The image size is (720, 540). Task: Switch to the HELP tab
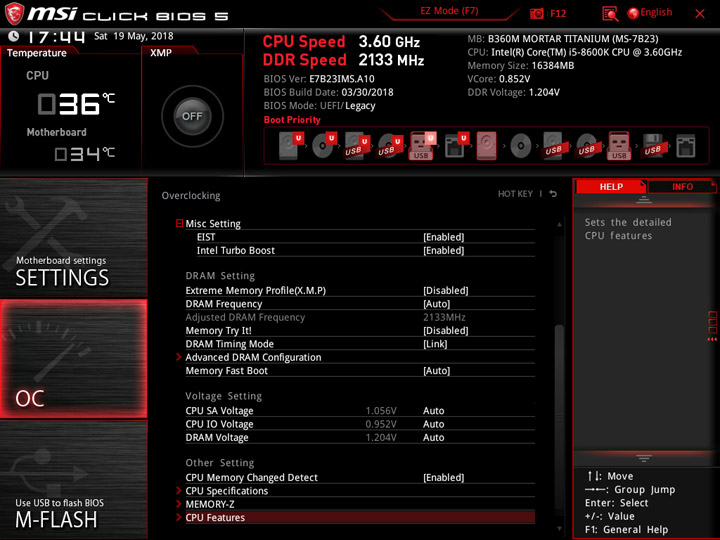[x=611, y=186]
